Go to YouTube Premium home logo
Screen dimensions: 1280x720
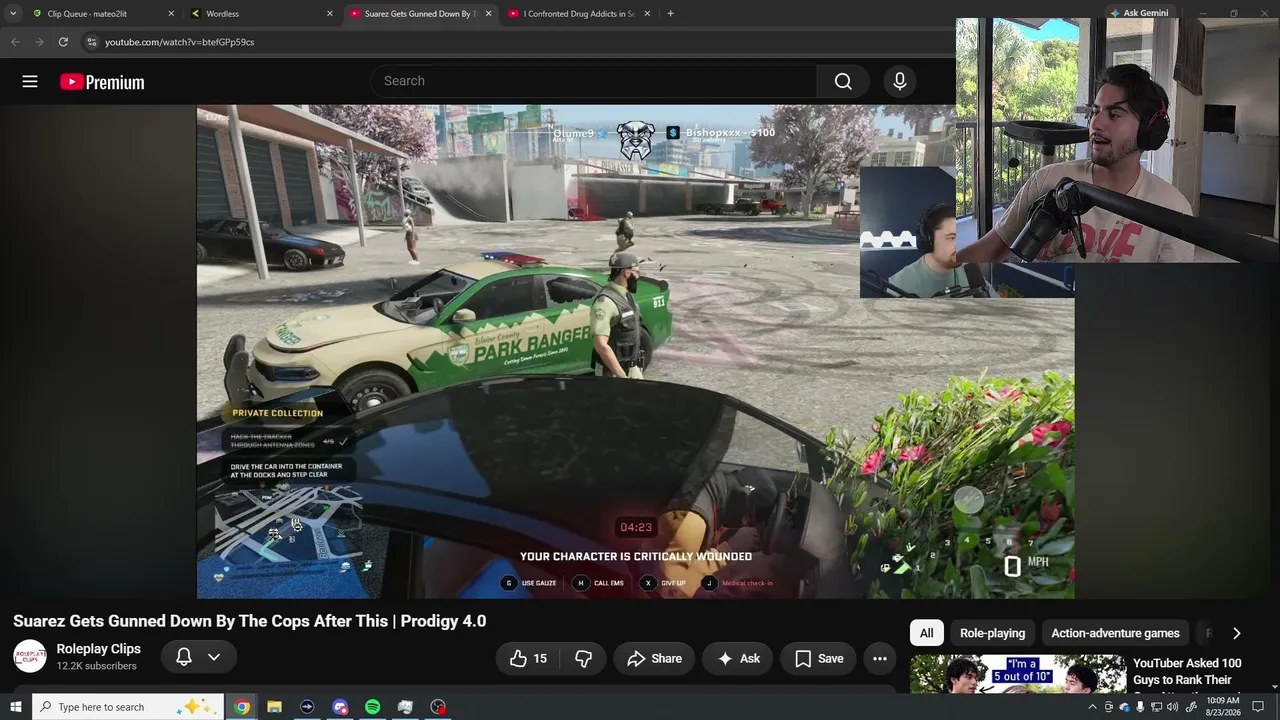[x=102, y=82]
